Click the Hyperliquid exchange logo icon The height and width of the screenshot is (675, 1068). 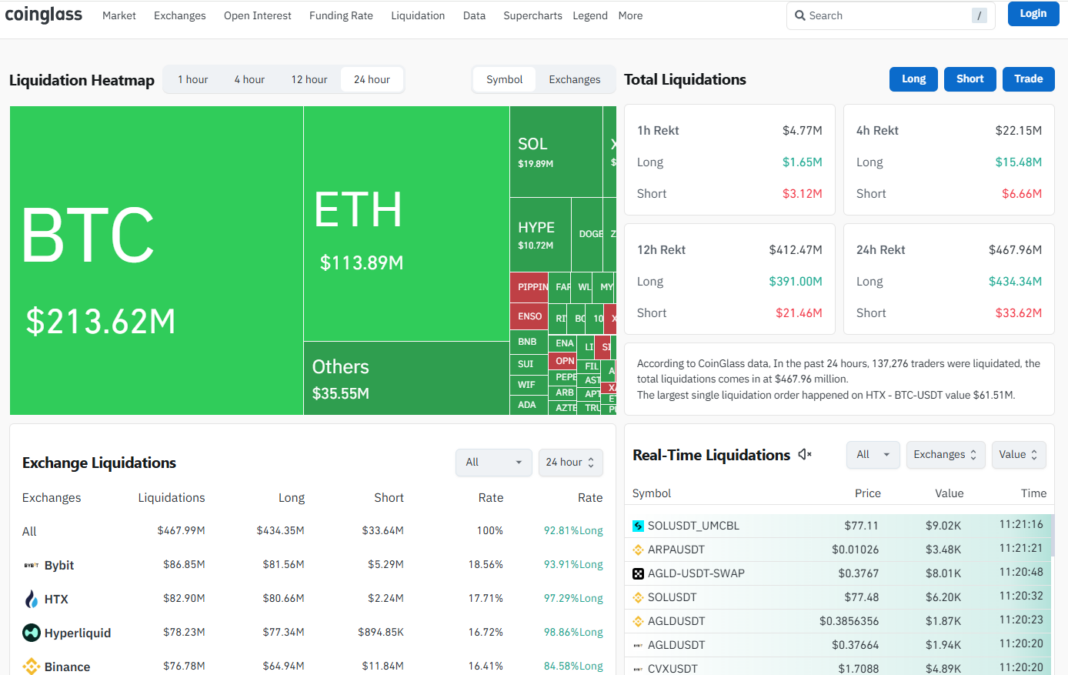[x=31, y=633]
